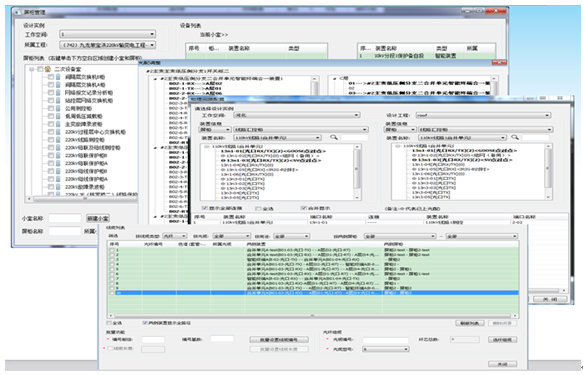Click the 小室名称 input field
Image resolution: width=583 pixels, height=375 pixels.
[x=65, y=218]
